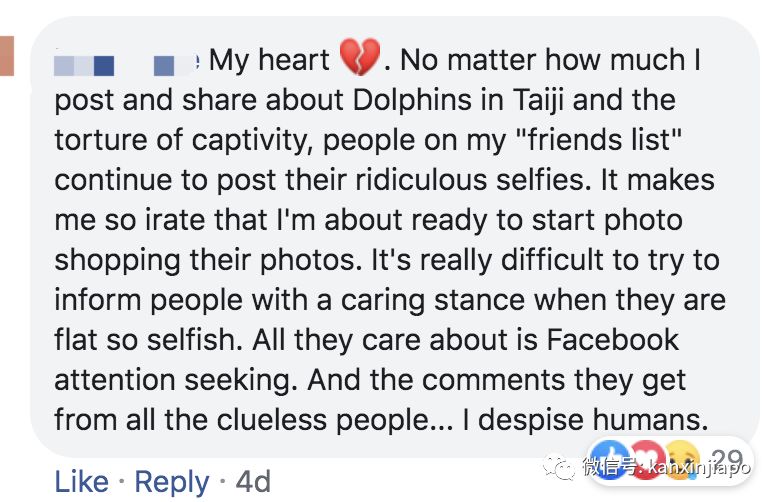This screenshot has height=502, width=776.
Task: Click the commenter avatar at the left edge
Action: (x=6, y=55)
